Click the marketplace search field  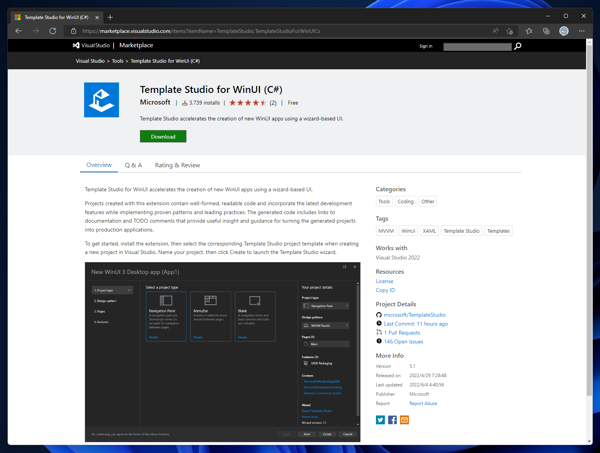[477, 47]
